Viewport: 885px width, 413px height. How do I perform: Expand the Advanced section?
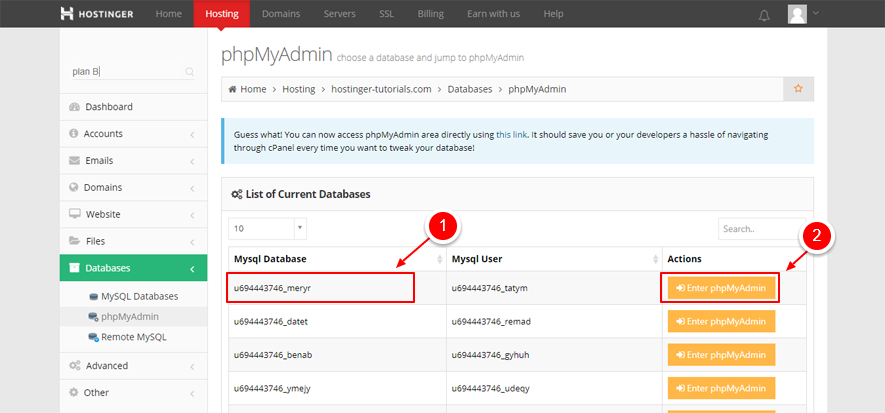point(192,367)
